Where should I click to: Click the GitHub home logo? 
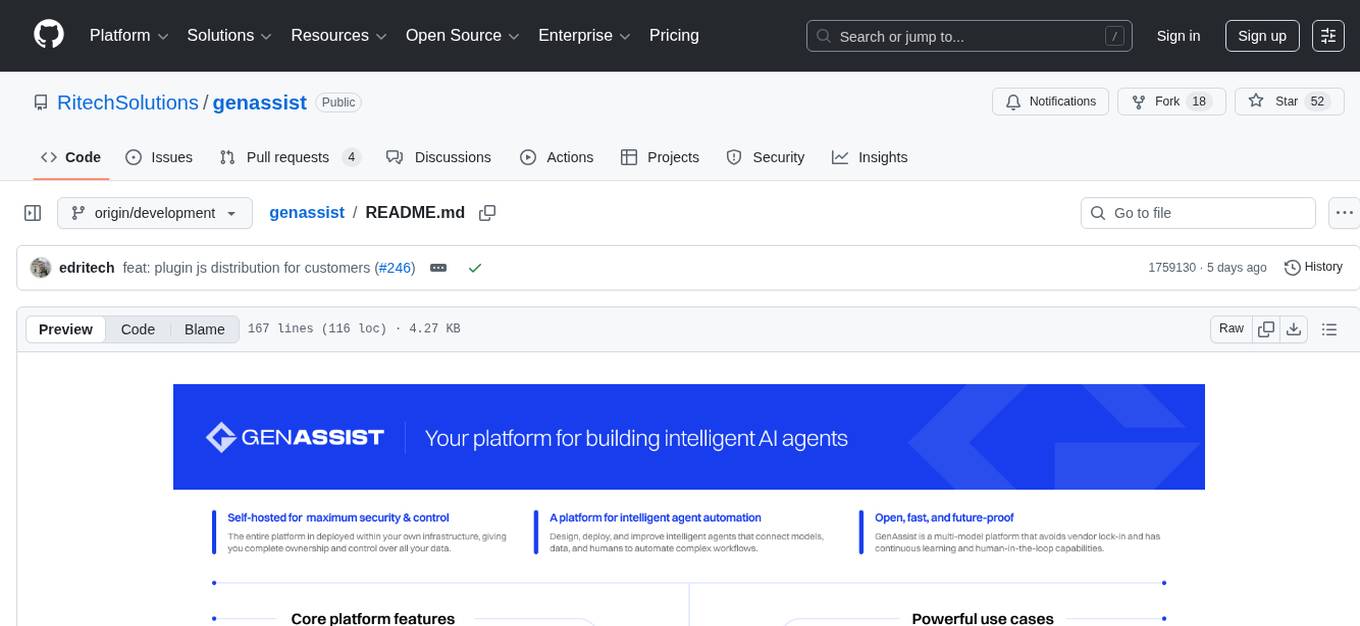pos(48,35)
